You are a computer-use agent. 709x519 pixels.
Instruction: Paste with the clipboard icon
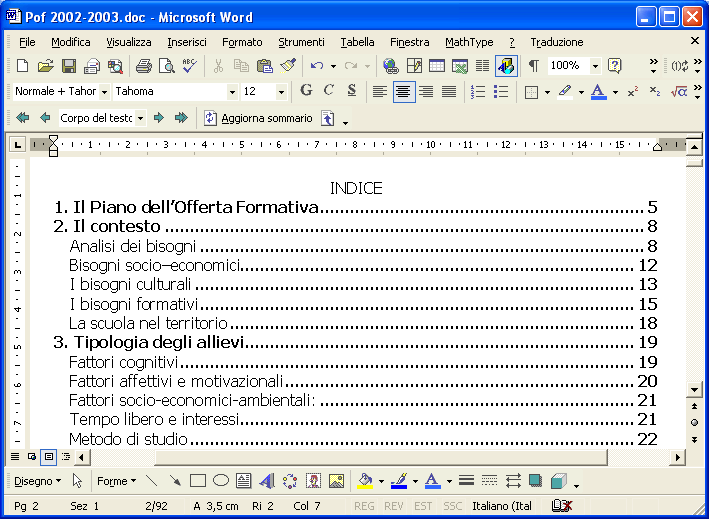pyautogui.click(x=265, y=66)
